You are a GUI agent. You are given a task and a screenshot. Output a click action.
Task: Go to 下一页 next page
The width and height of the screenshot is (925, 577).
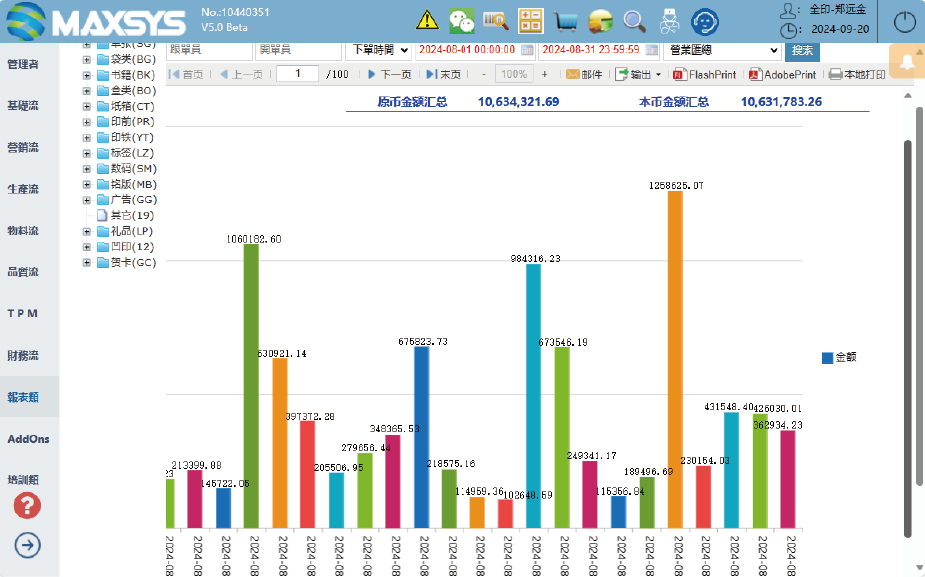389,74
